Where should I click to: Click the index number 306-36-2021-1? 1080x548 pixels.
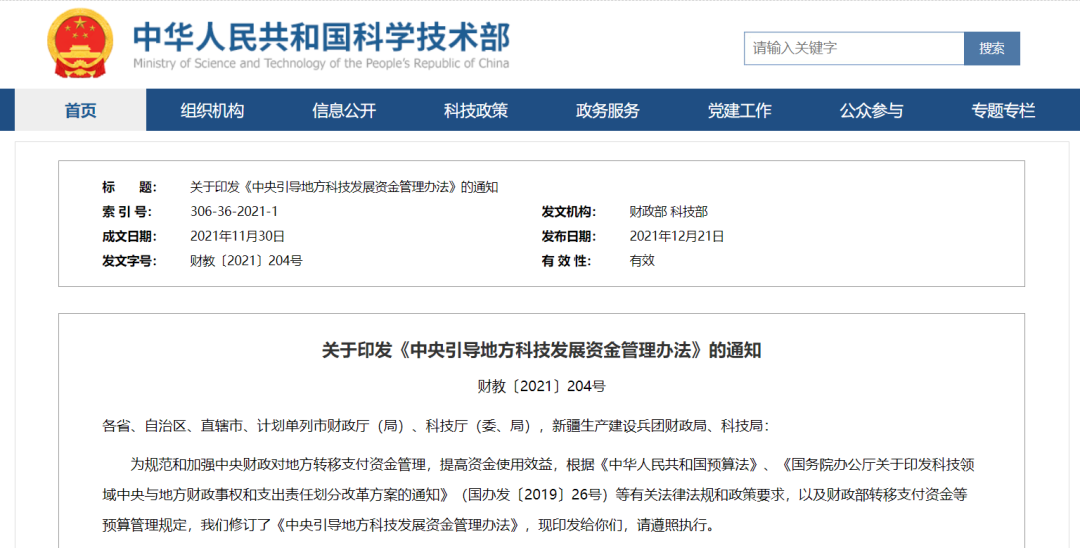click(x=234, y=211)
